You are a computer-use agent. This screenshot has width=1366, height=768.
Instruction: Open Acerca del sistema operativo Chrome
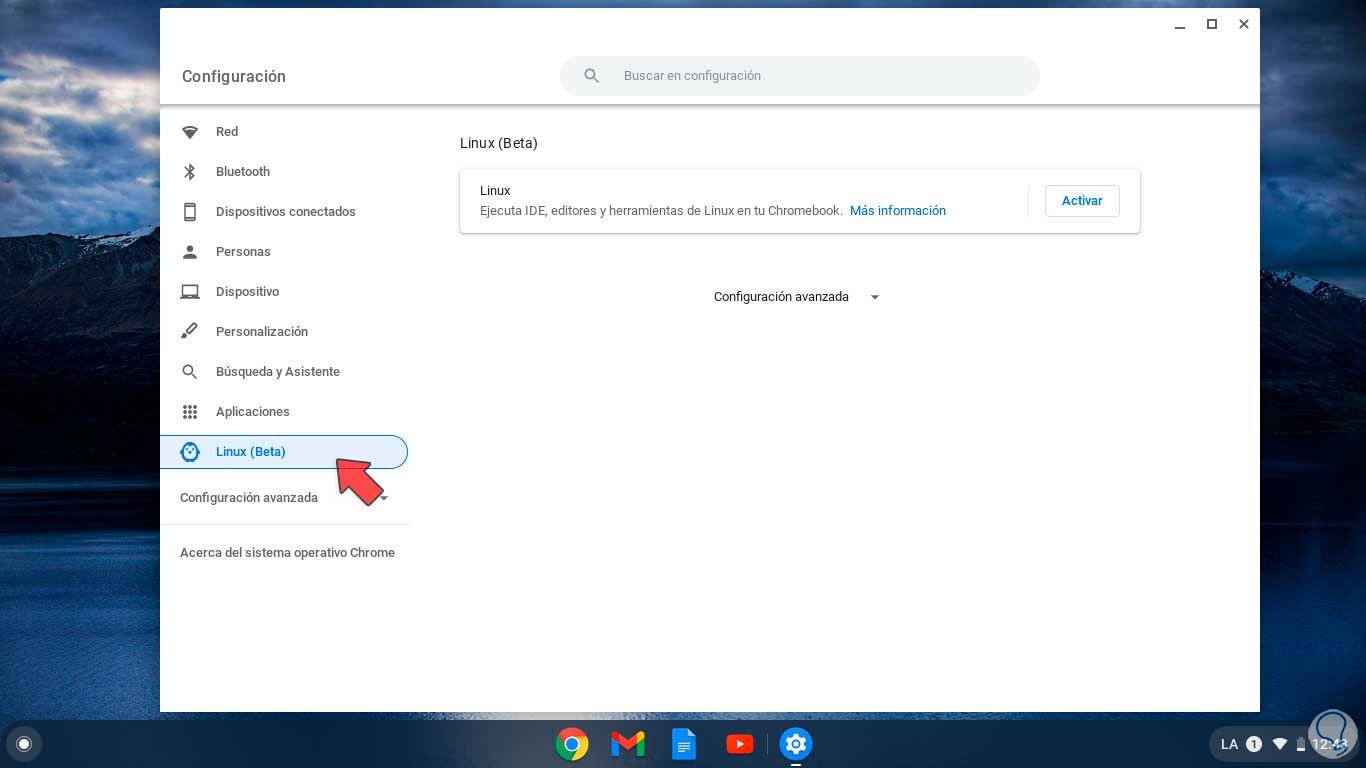coord(287,553)
